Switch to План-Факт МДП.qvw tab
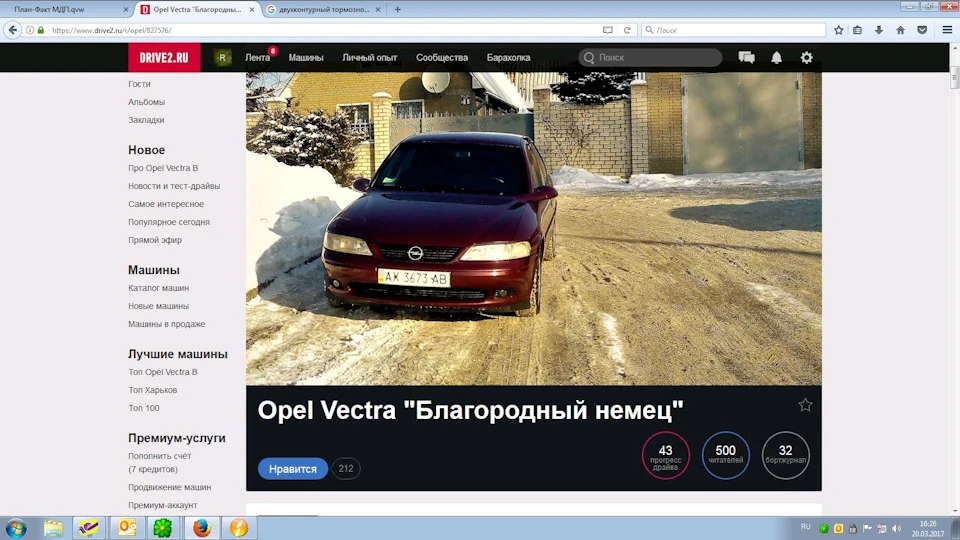 tap(66, 9)
